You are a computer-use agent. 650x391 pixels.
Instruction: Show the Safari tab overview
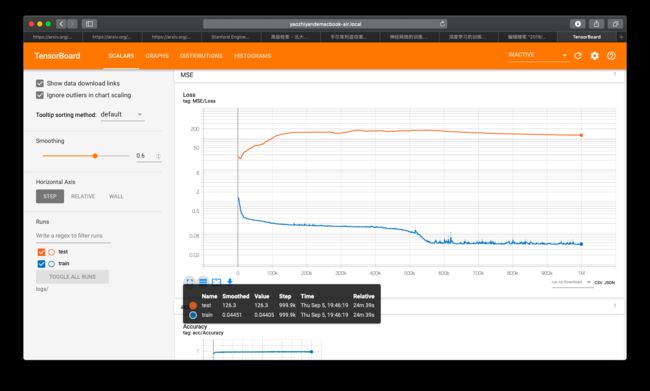tap(615, 24)
